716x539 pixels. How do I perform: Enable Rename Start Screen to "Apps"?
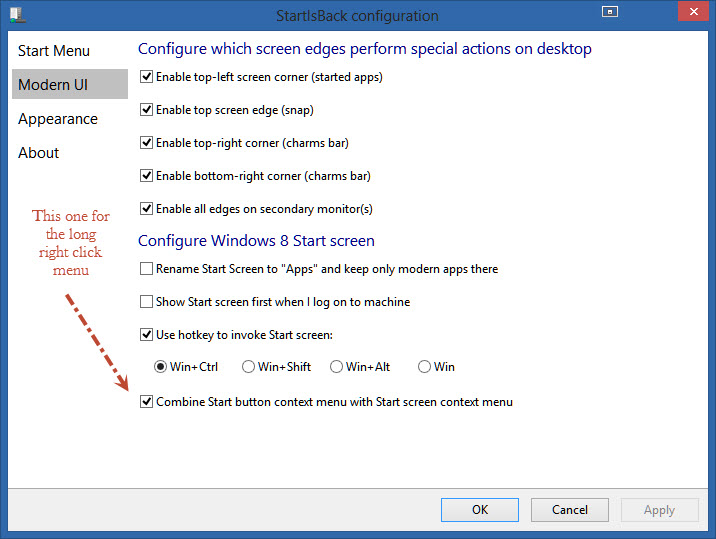(147, 269)
